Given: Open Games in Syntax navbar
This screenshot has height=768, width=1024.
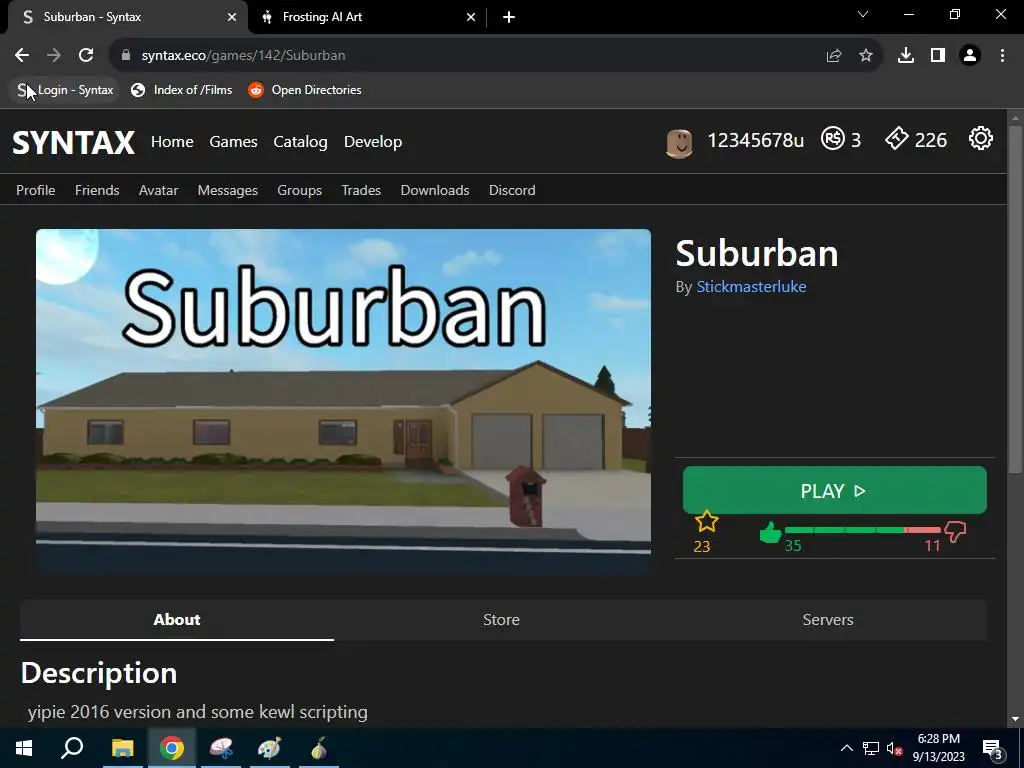Looking at the screenshot, I should [x=233, y=142].
